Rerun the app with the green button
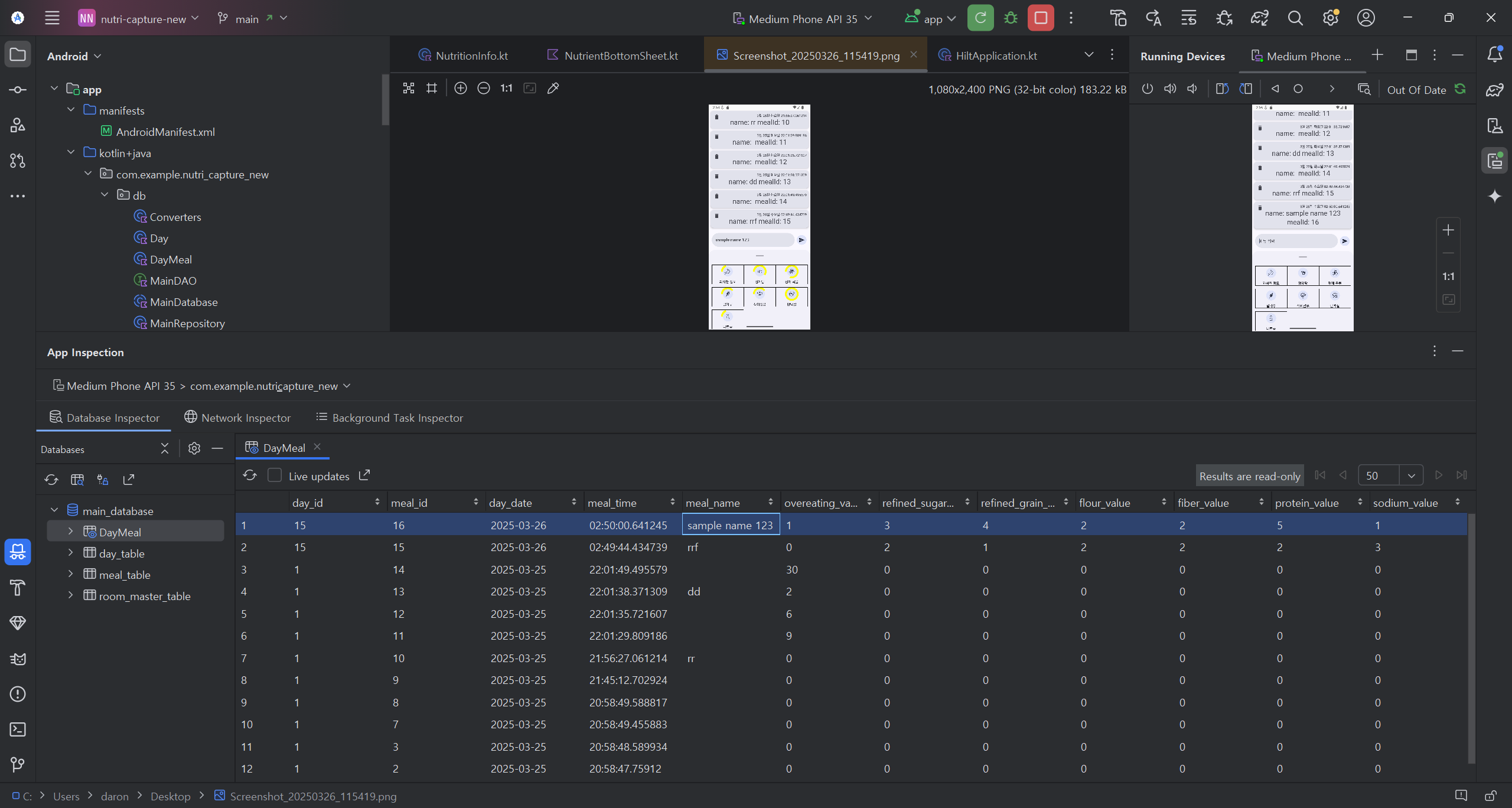The width and height of the screenshot is (1512, 808). pyautogui.click(x=980, y=18)
